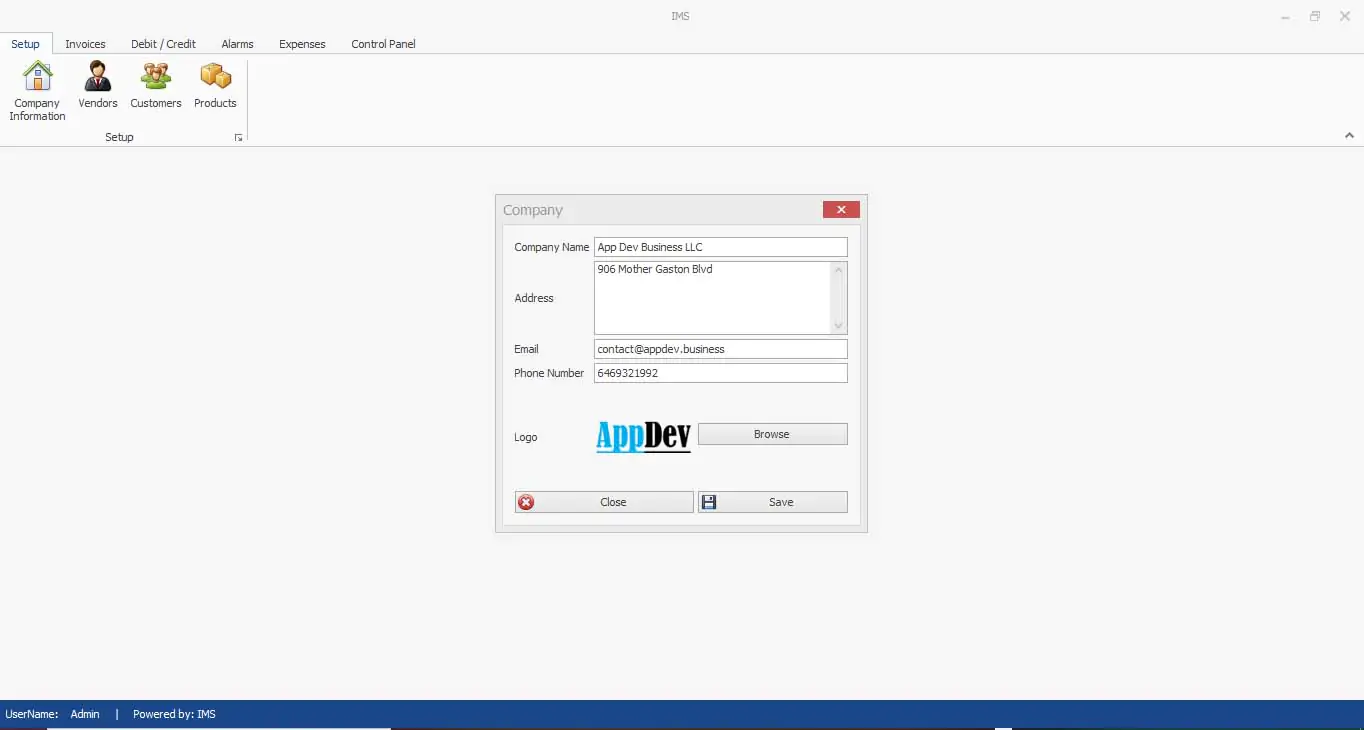Open Company Information setup icon
1364x730 pixels.
(37, 90)
